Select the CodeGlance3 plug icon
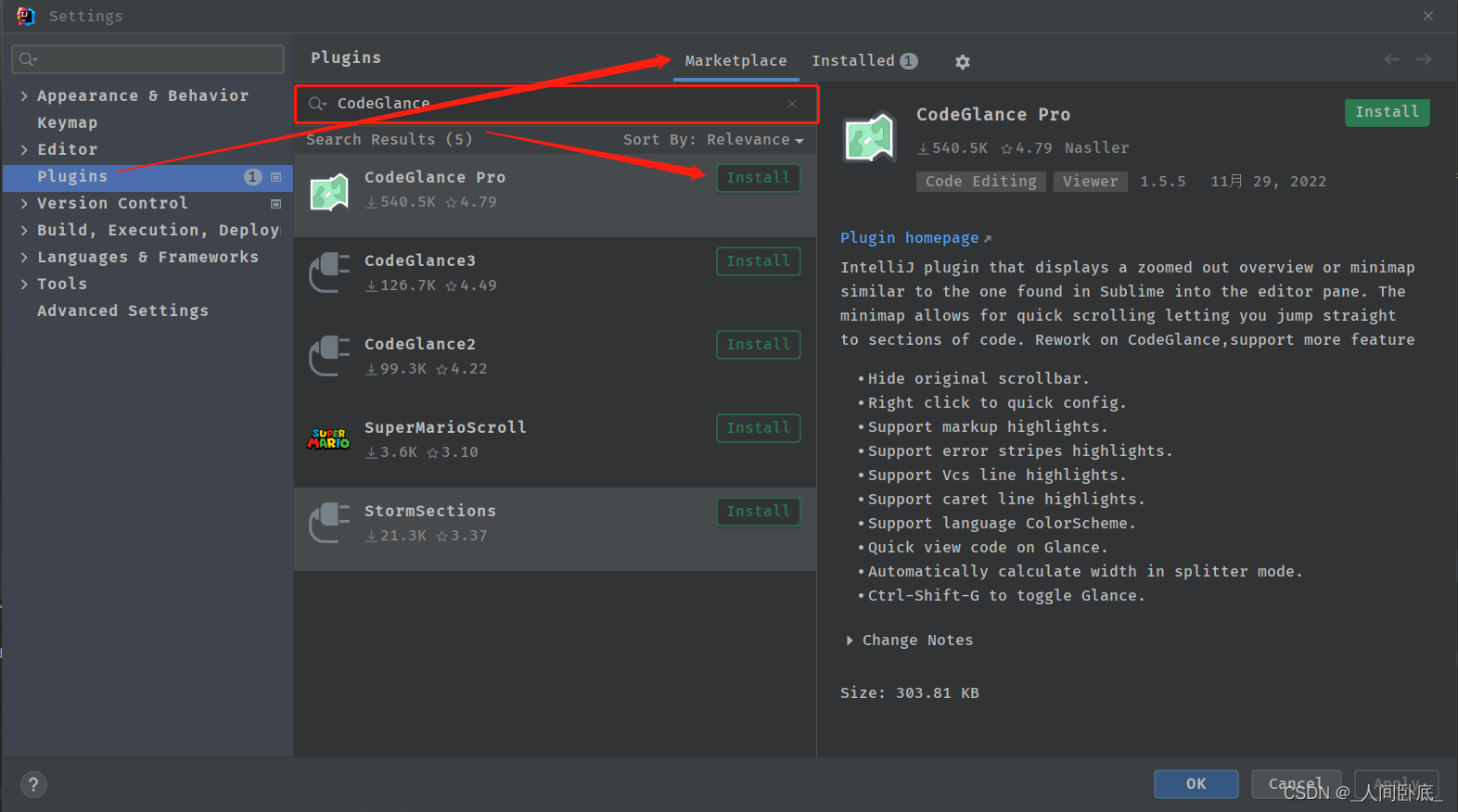The width and height of the screenshot is (1458, 812). pos(329,273)
